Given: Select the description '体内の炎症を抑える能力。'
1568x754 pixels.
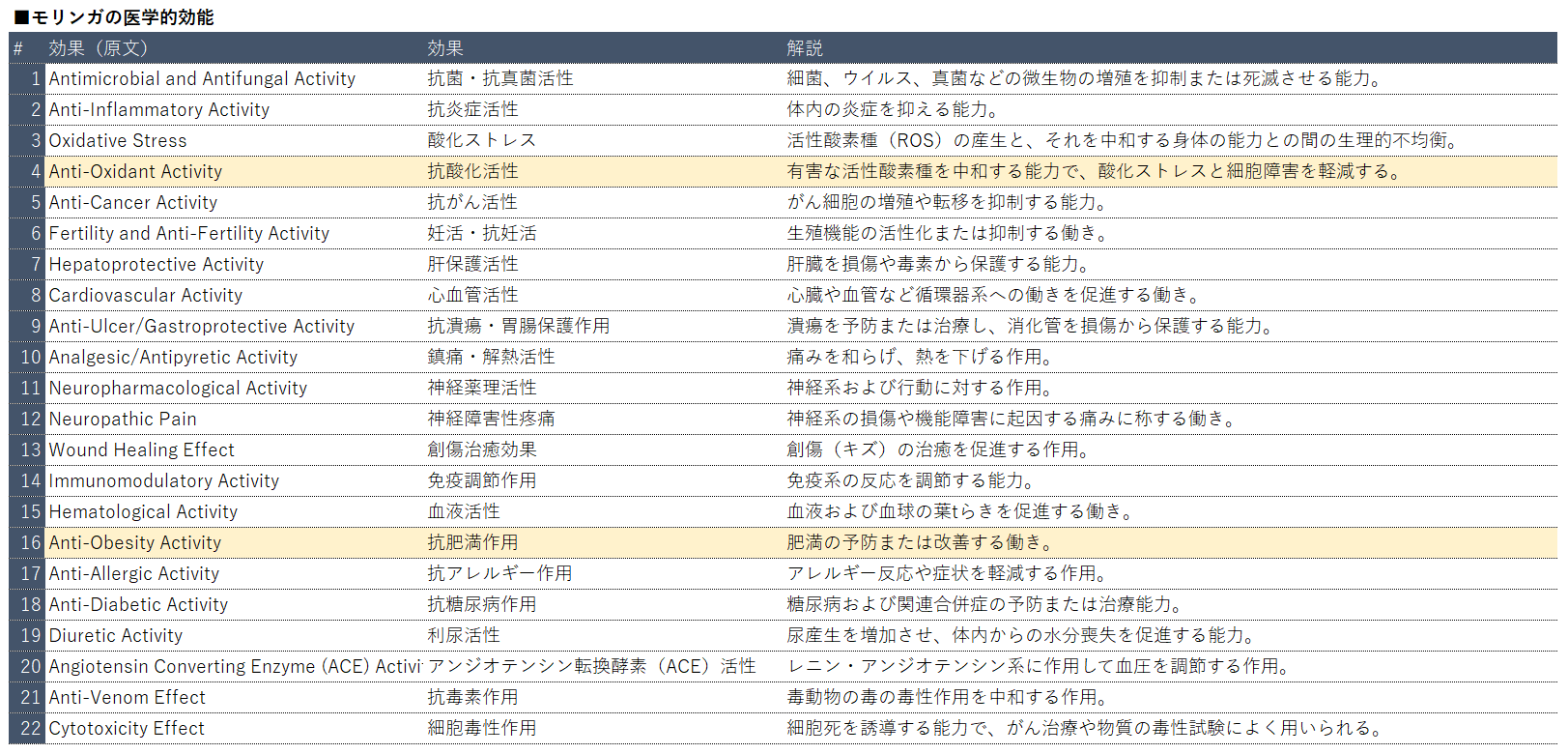Looking at the screenshot, I should [1170, 110].
